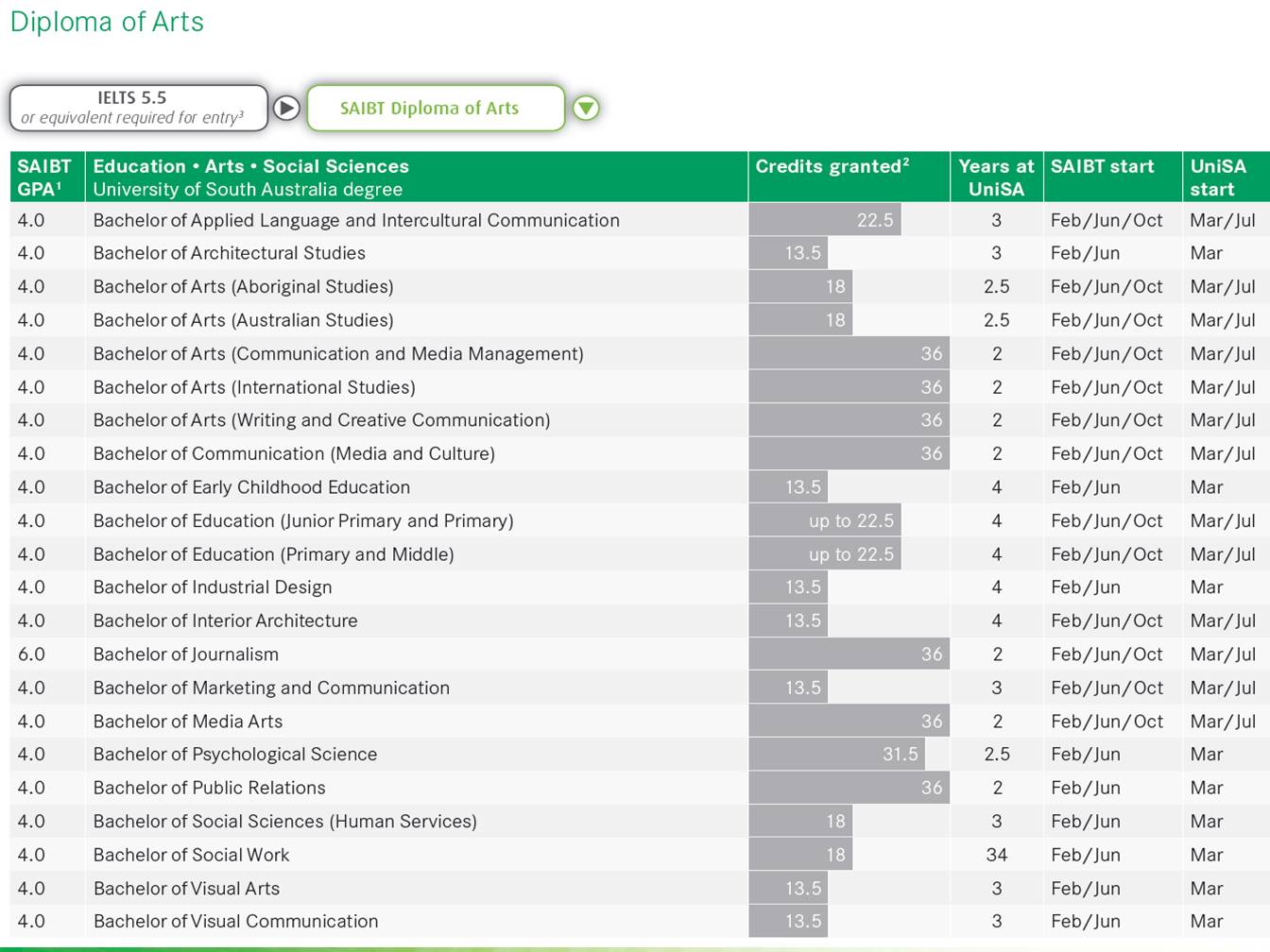
Task: Click the 36 credits bar for Public Relations
Action: coord(850,788)
